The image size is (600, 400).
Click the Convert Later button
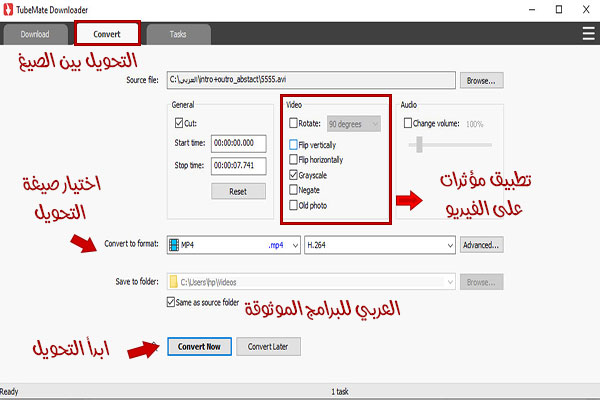[268, 346]
